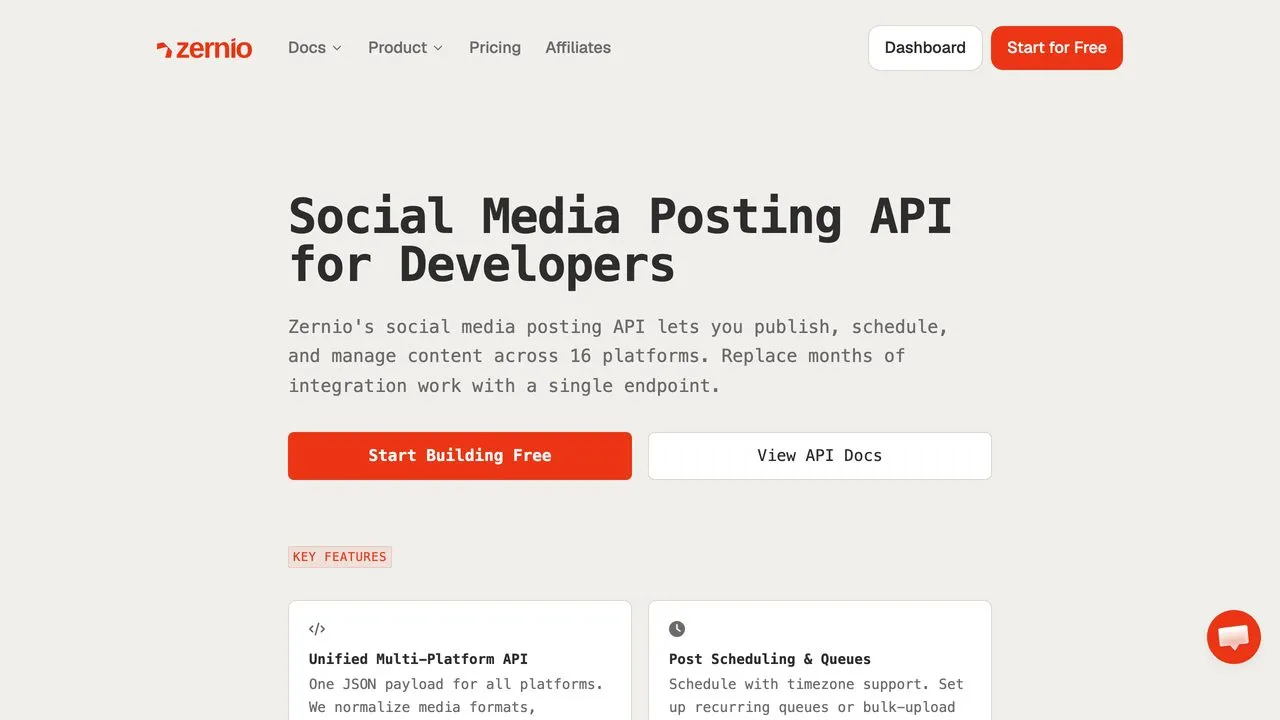1280x720 pixels.
Task: Click the KEY FEATURES label
Action: (x=340, y=557)
